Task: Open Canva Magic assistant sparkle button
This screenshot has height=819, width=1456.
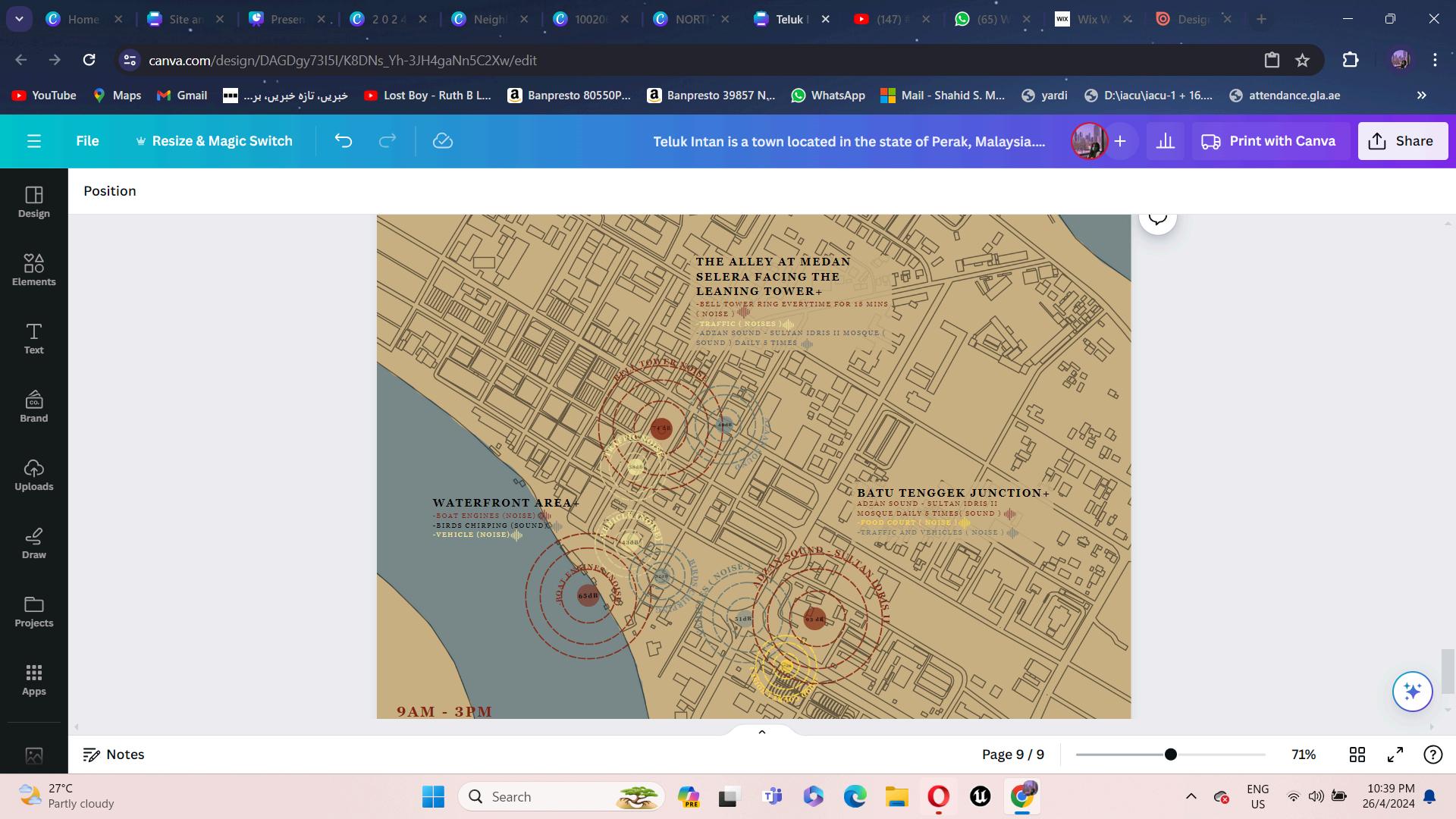Action: click(1412, 691)
